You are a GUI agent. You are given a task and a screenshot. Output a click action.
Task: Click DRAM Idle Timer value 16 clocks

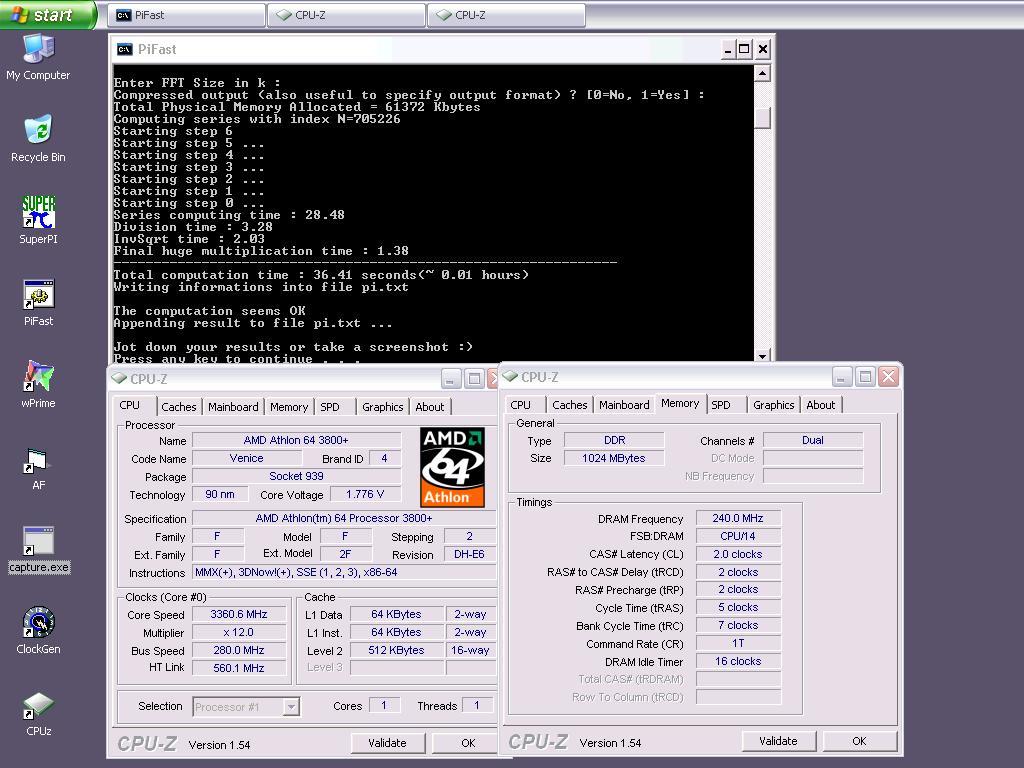pyautogui.click(x=738, y=662)
